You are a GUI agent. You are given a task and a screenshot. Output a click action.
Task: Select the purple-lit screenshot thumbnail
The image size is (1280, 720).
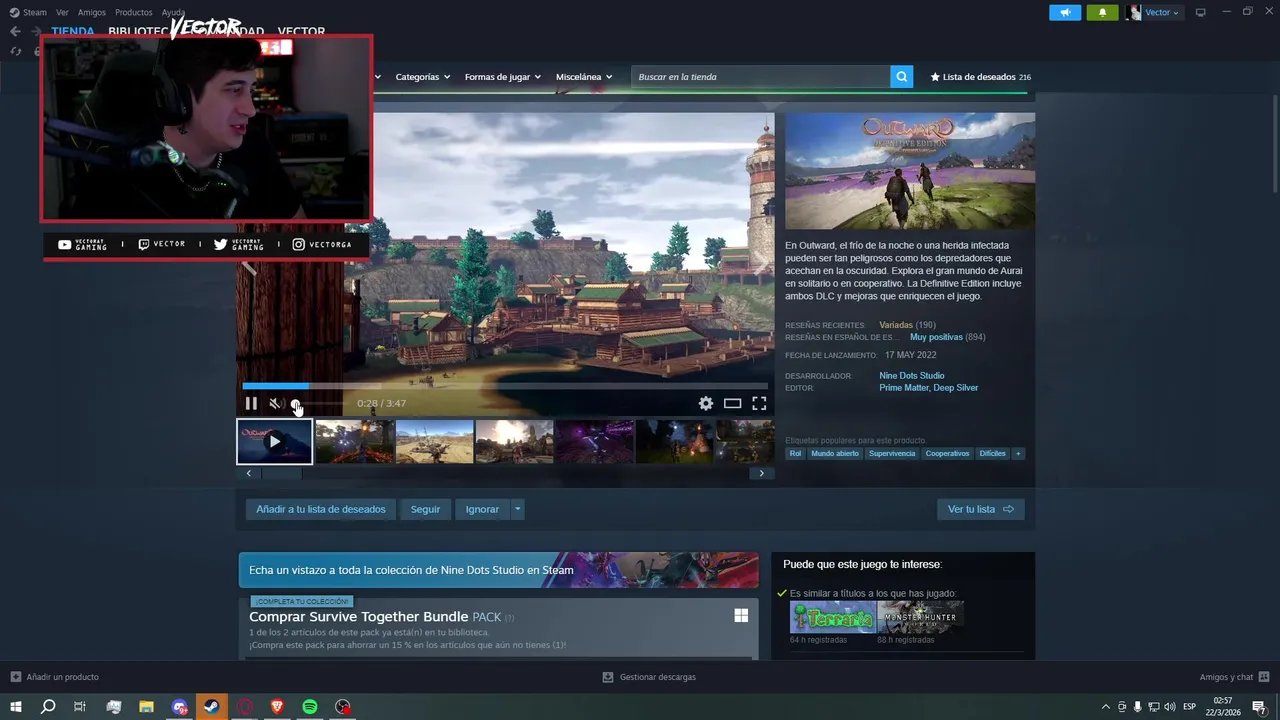[594, 441]
